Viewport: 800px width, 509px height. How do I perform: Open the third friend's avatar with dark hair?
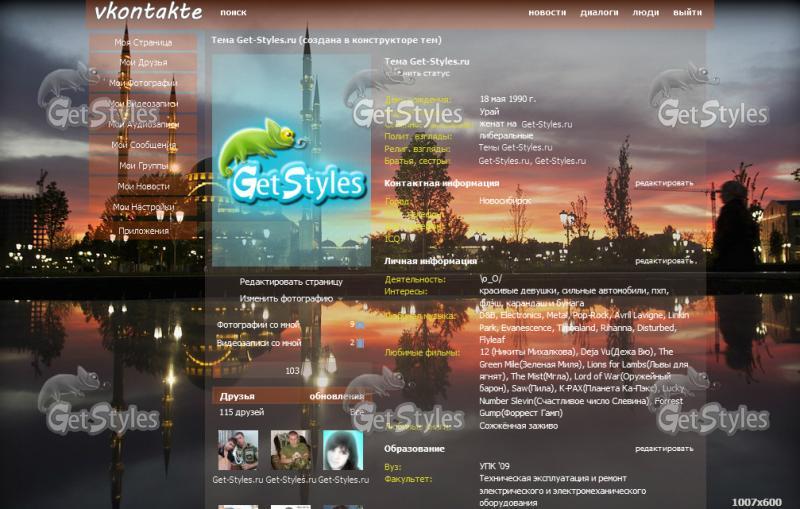pyautogui.click(x=342, y=451)
